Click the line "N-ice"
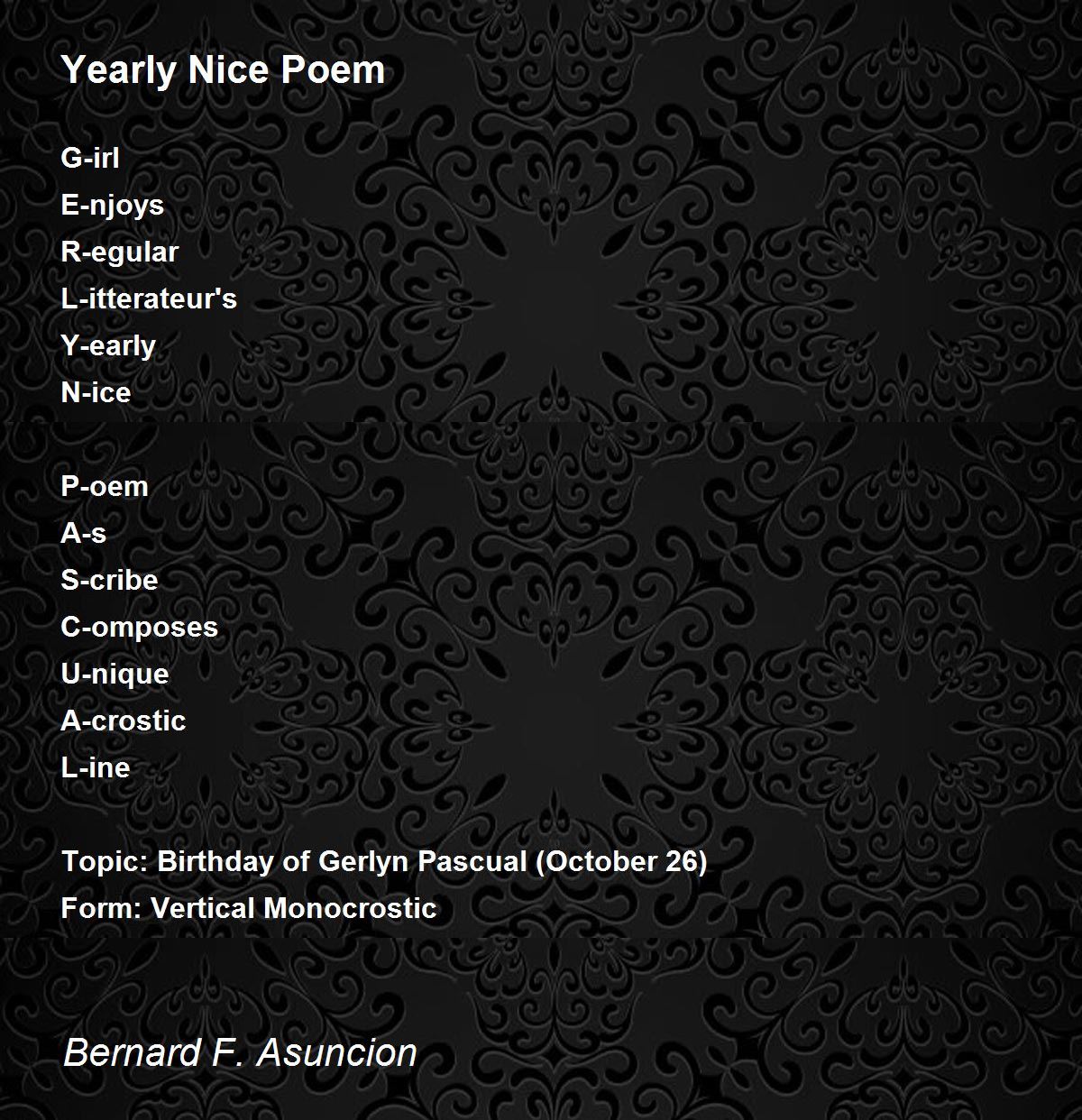The height and width of the screenshot is (1120, 1082). click(96, 392)
